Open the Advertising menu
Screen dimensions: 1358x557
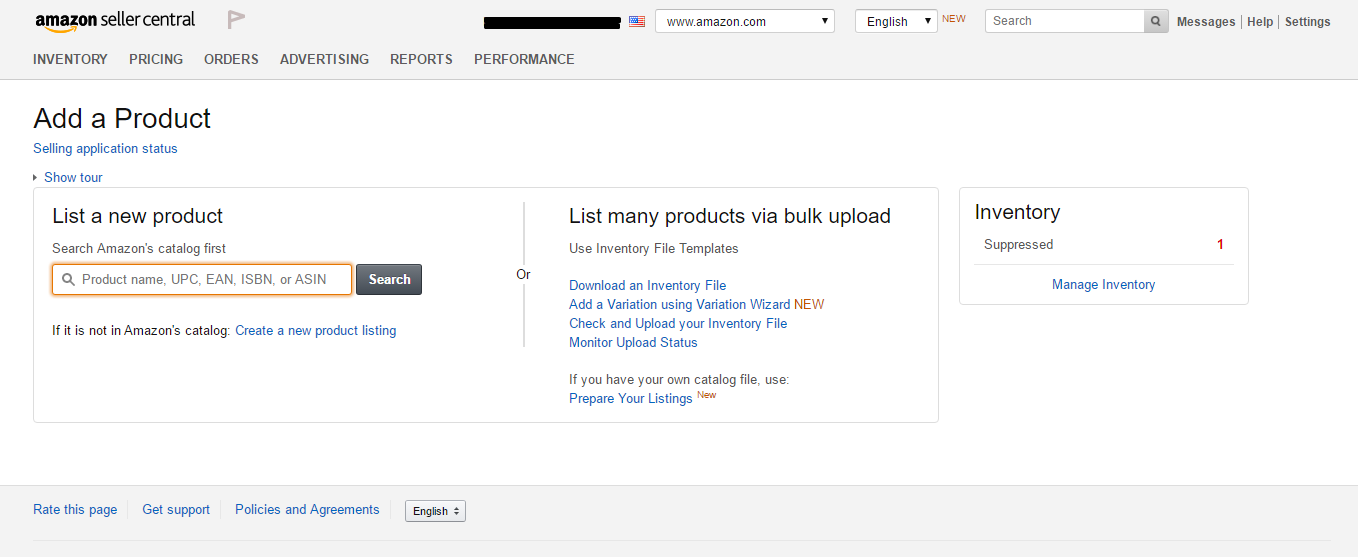click(324, 59)
